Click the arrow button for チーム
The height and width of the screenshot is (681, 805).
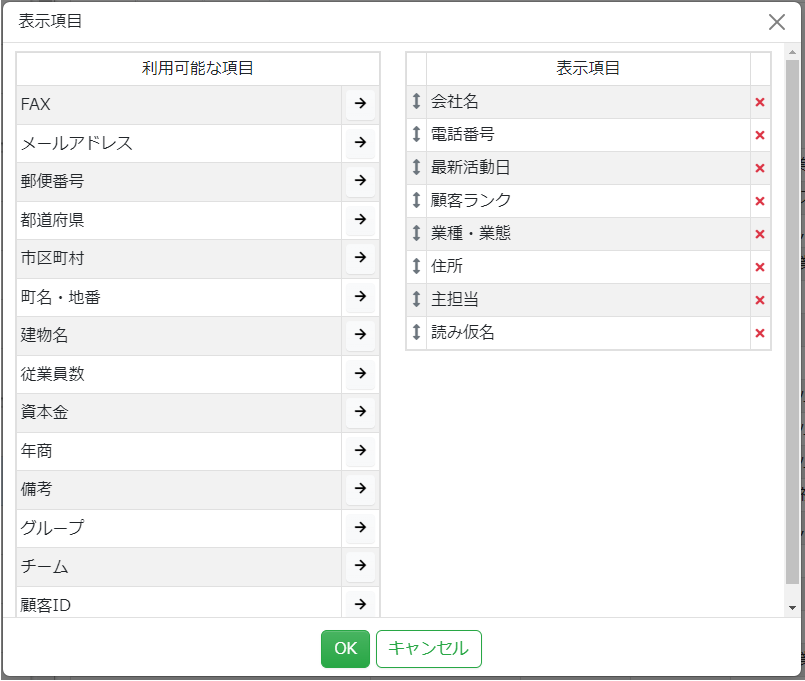pos(360,566)
